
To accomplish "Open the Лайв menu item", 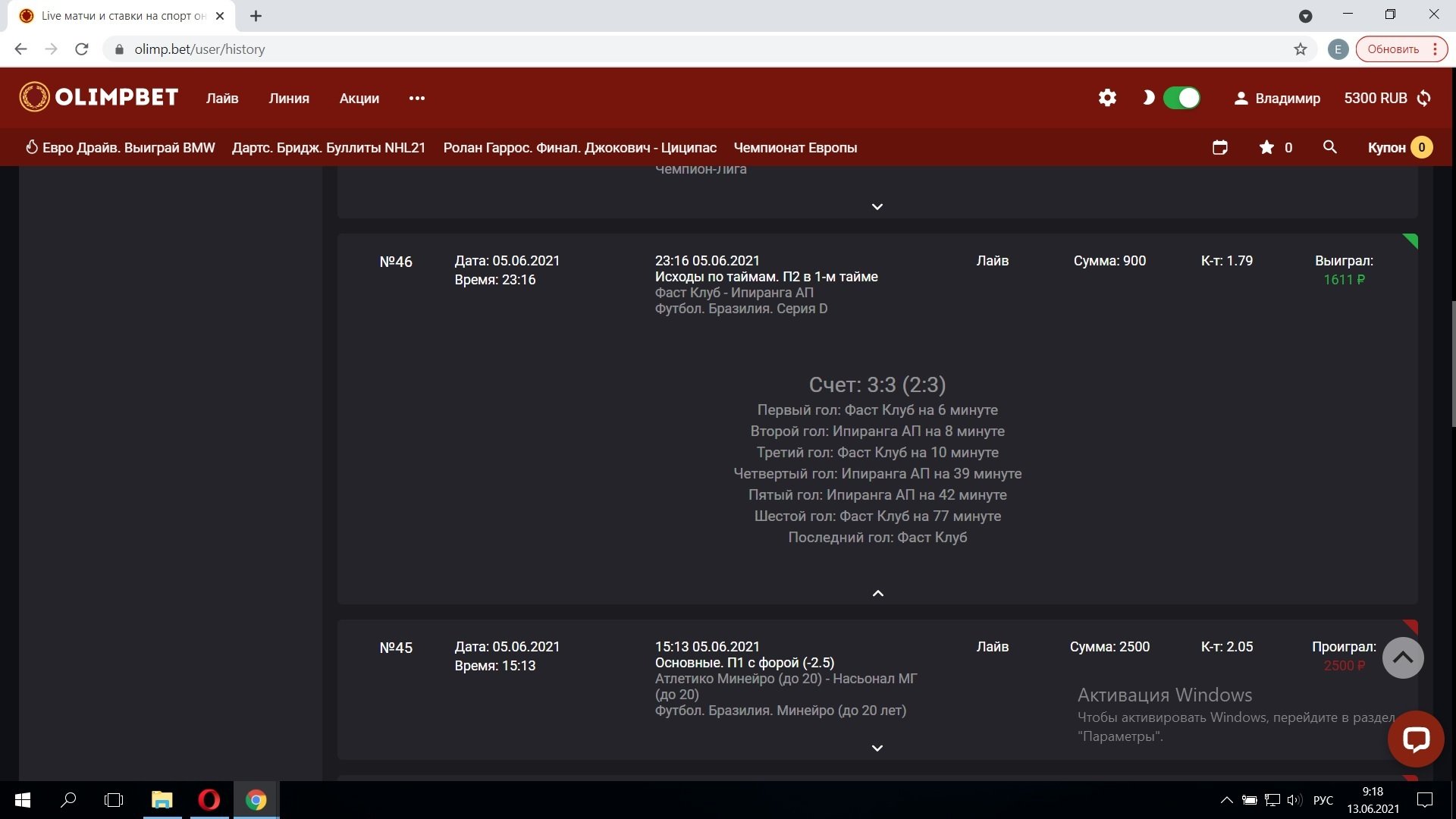I will coord(222,98).
